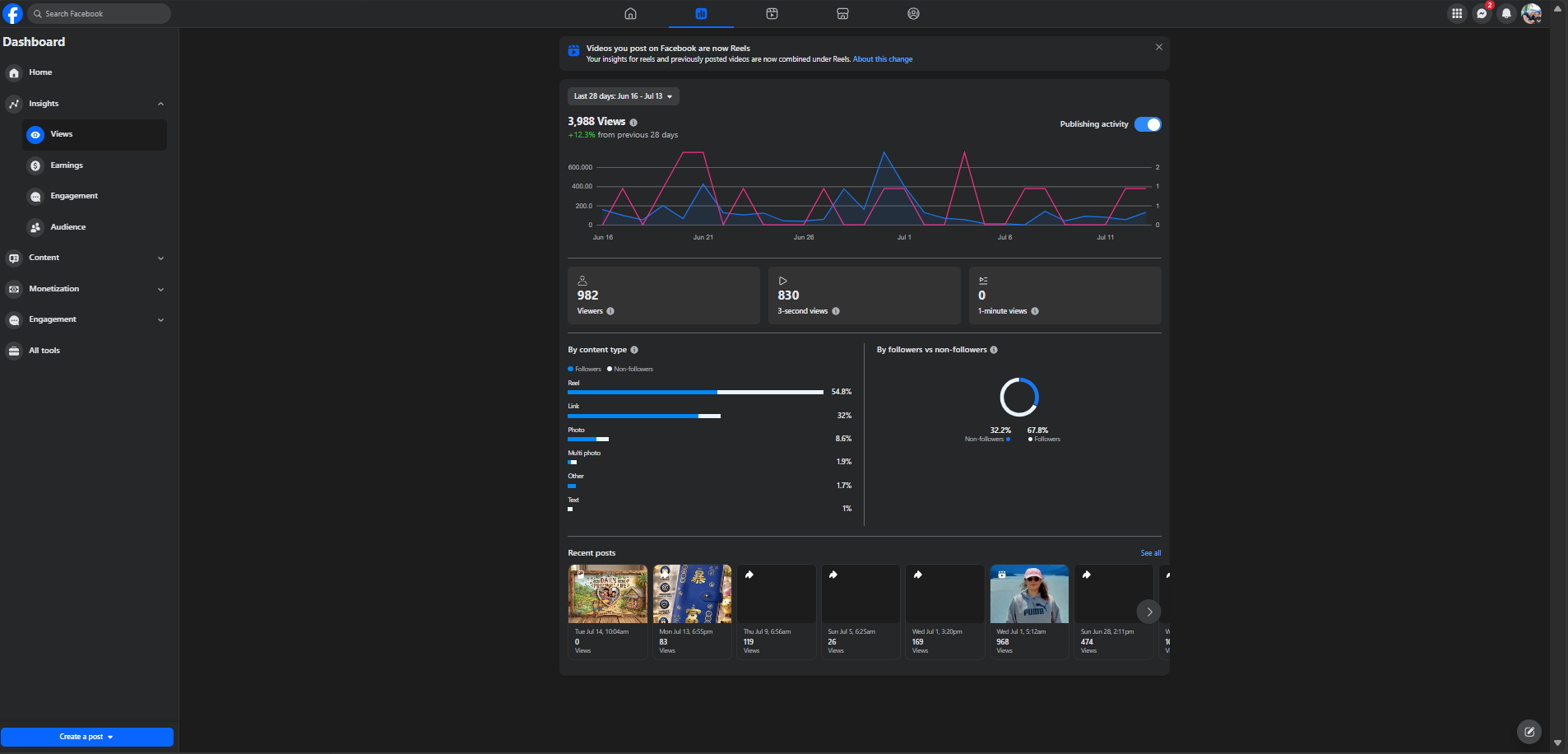Expand the Monetization section in sidebar
This screenshot has width=1568, height=754.
[160, 289]
